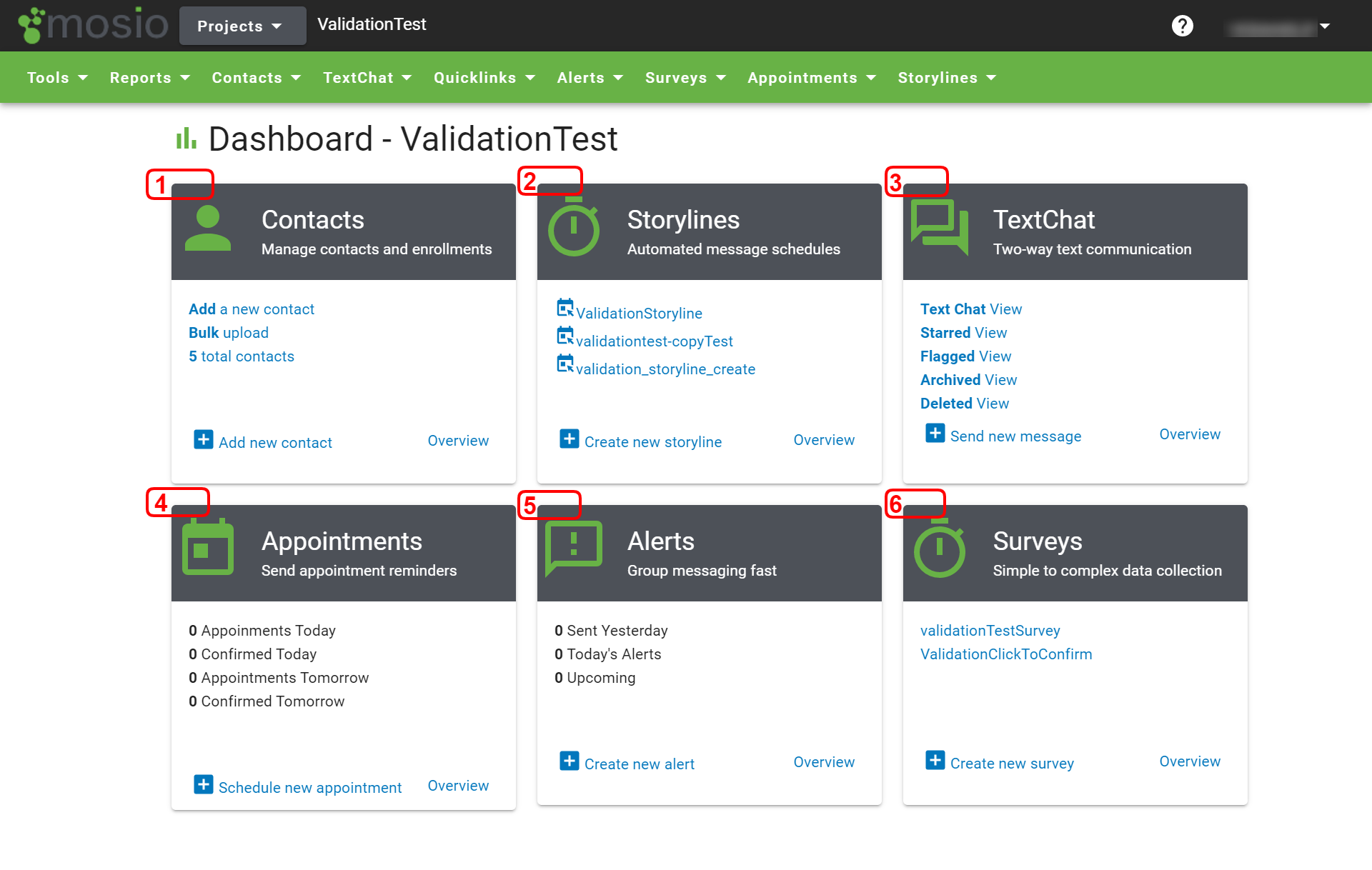Click the Alerts exclamation bubble icon
Screen dimensions: 1372x870
click(x=574, y=548)
